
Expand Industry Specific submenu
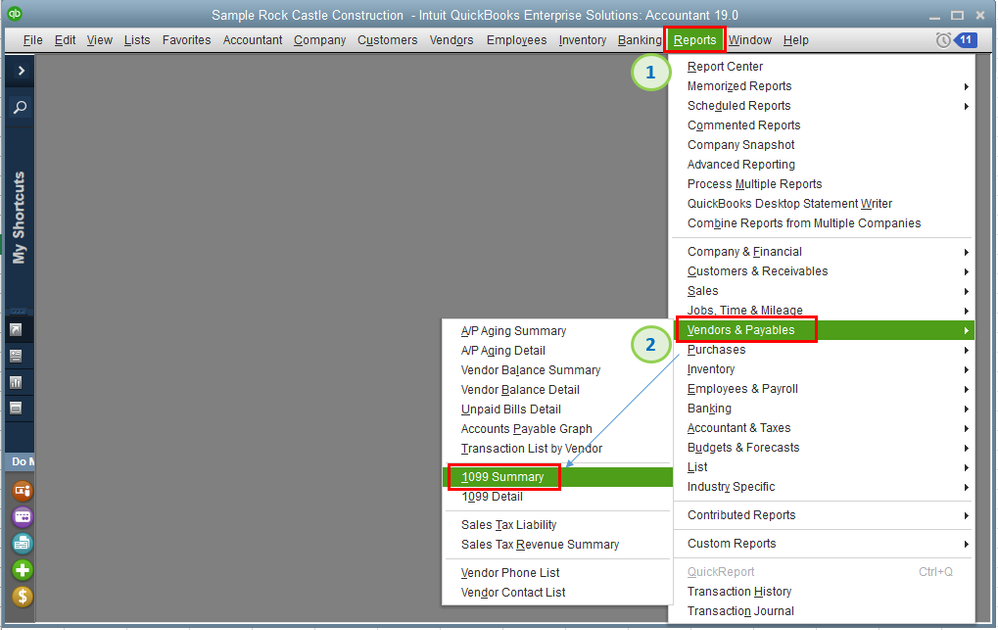[x=822, y=487]
